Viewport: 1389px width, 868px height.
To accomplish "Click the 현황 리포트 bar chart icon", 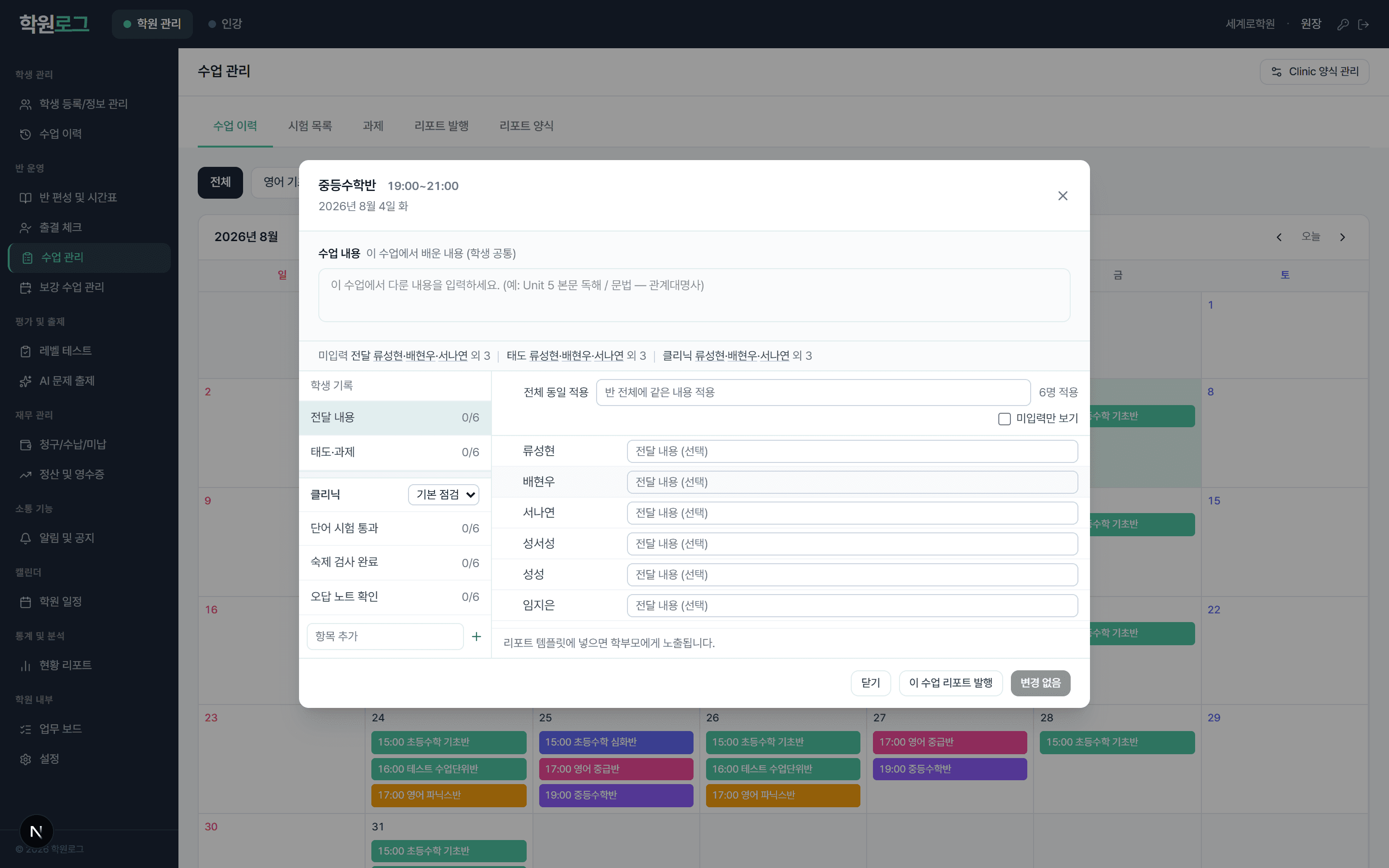I will [25, 665].
